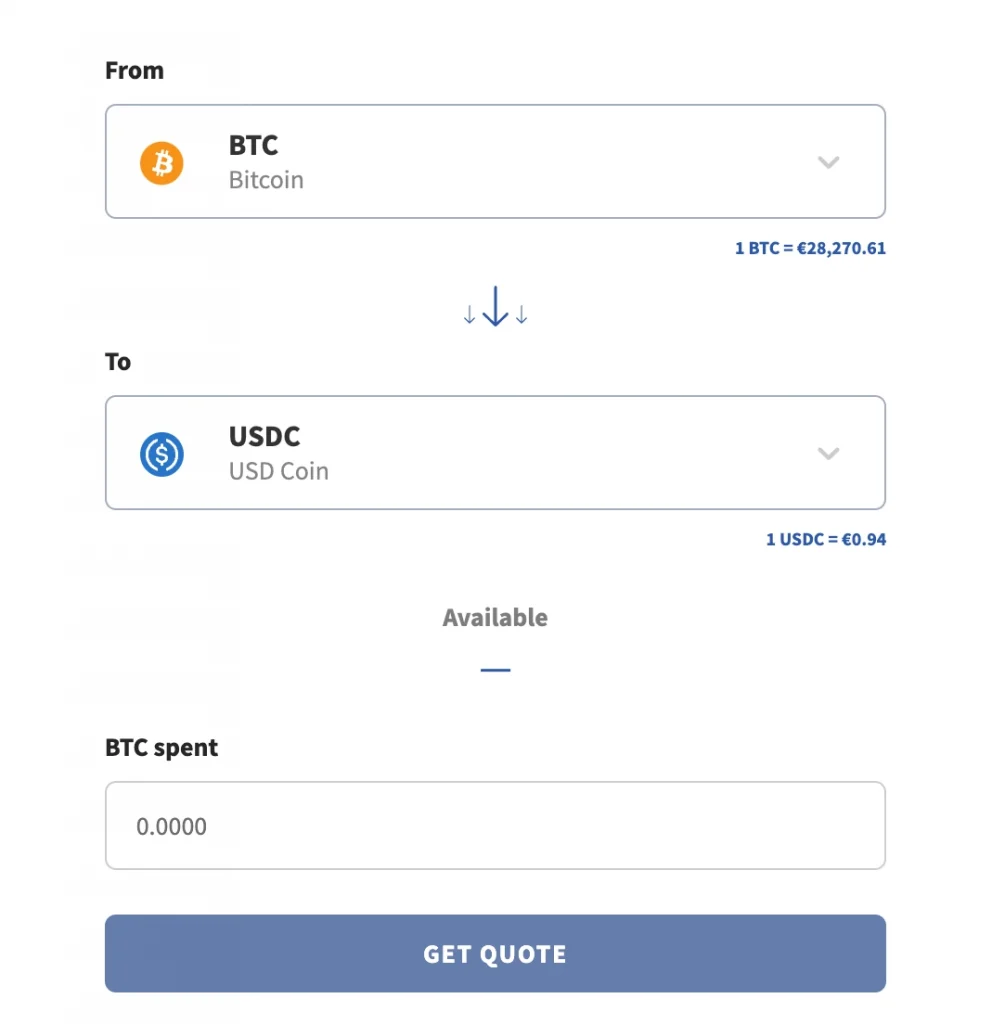Click the orange Bitcoin logo icon
This screenshot has width=992, height=1024.
[161, 162]
